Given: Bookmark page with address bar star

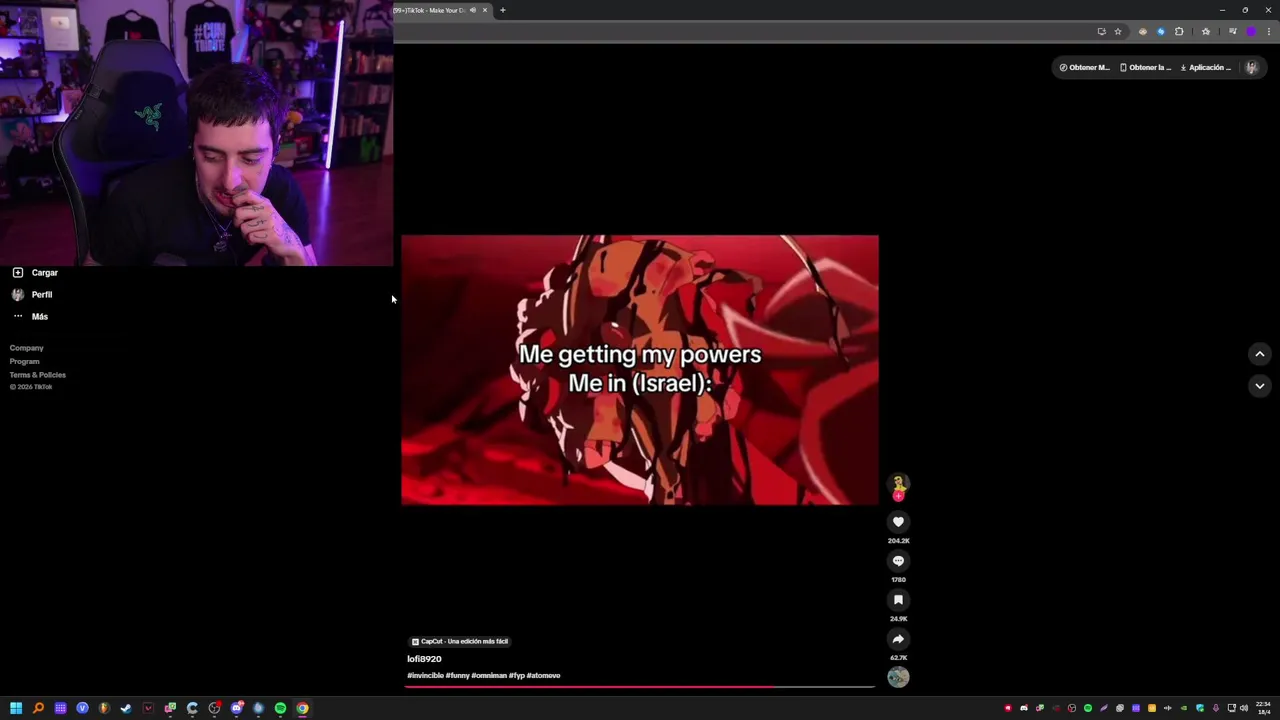Looking at the screenshot, I should 1118,31.
